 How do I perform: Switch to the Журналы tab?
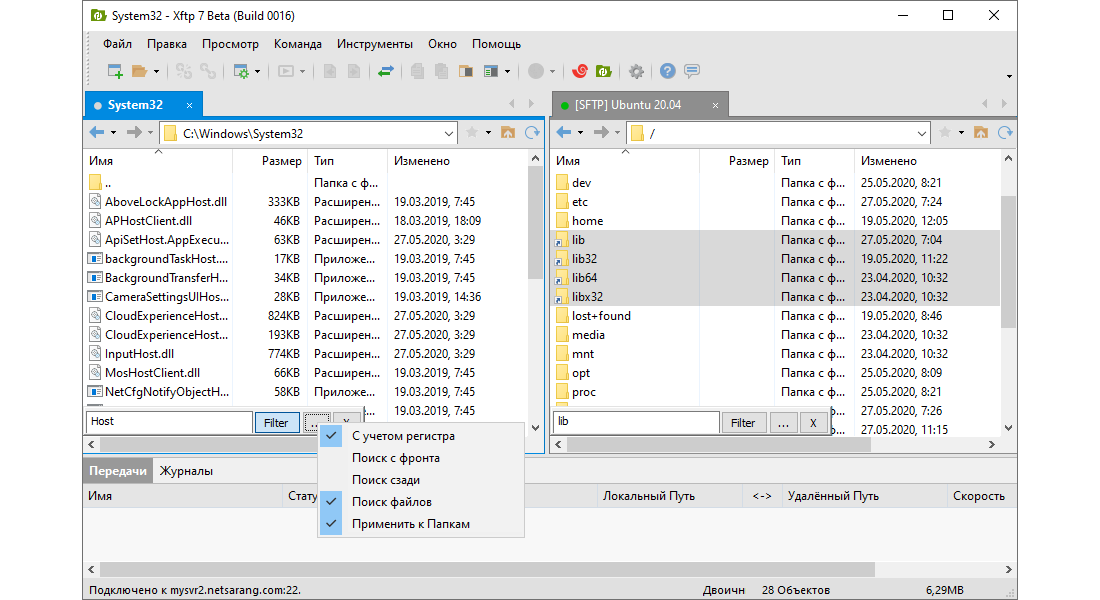pyautogui.click(x=187, y=471)
